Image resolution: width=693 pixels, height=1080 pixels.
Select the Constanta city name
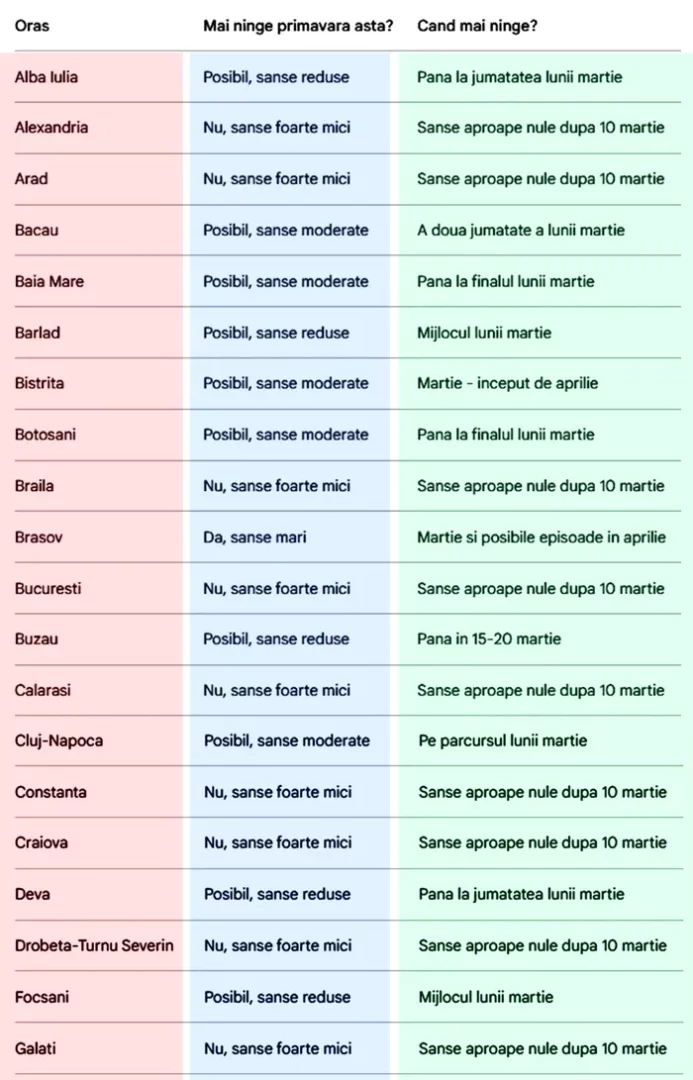coord(51,792)
